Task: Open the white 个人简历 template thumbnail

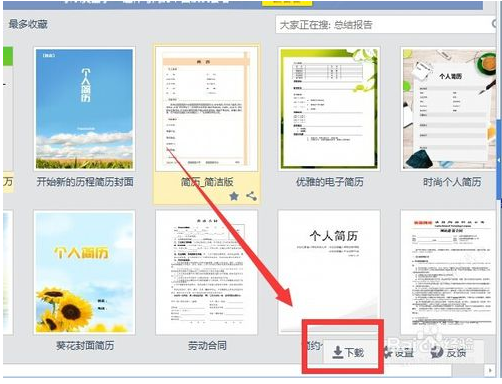Action: click(329, 272)
